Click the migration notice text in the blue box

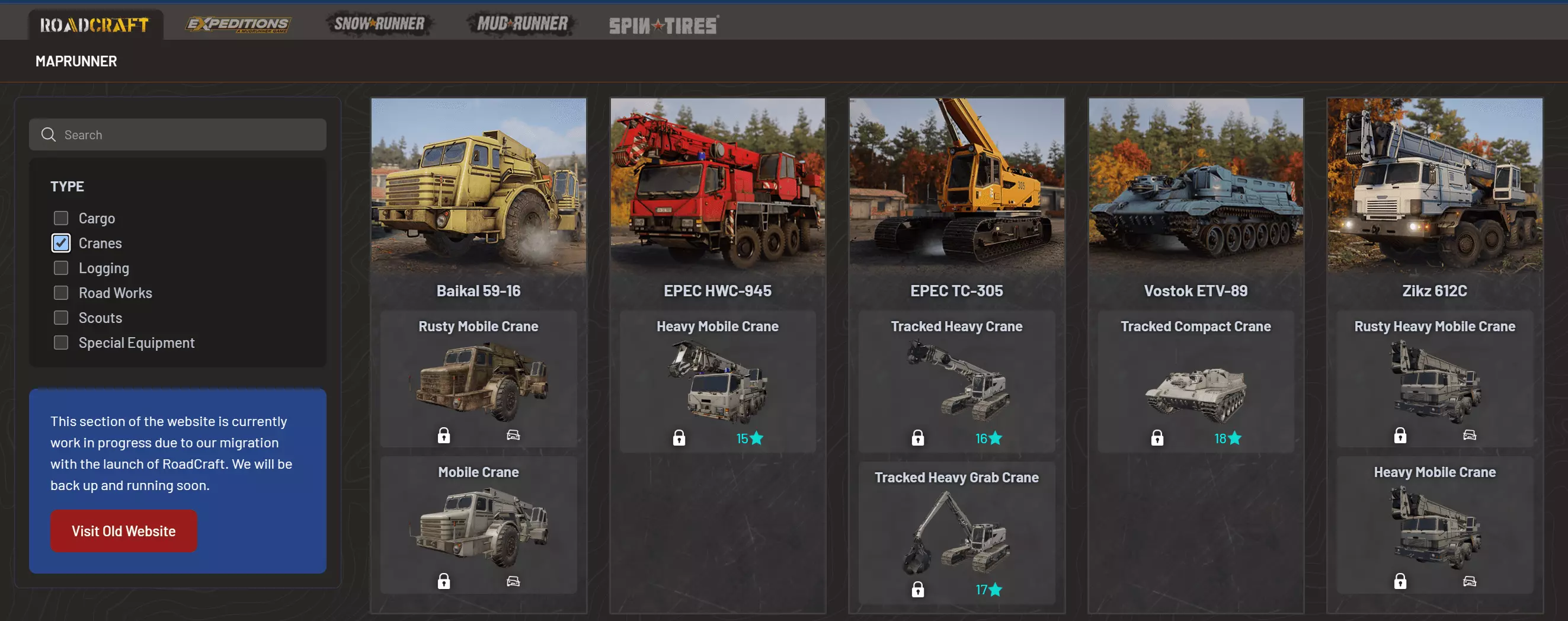click(x=172, y=453)
